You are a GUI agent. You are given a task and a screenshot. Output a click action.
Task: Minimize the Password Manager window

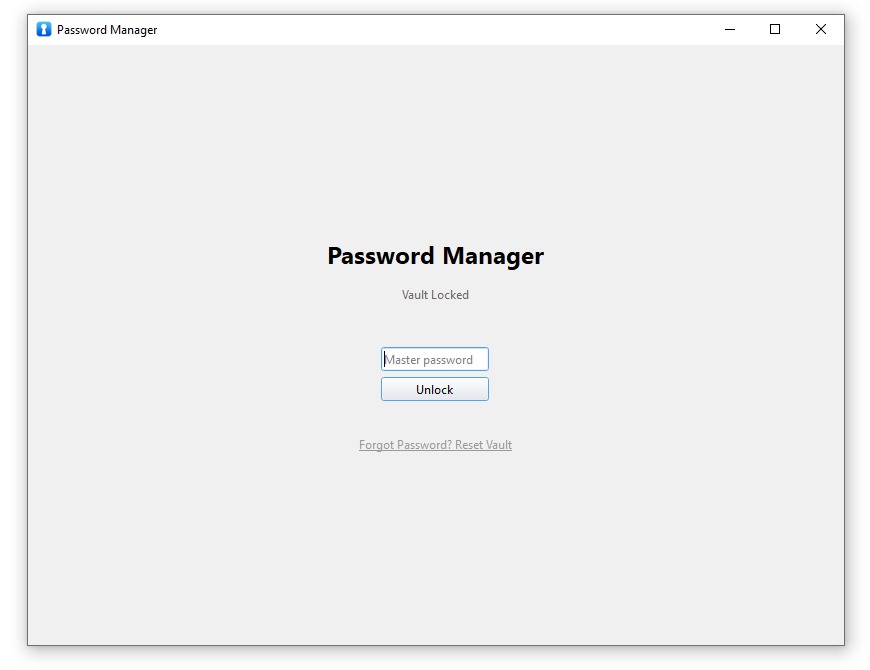click(730, 29)
